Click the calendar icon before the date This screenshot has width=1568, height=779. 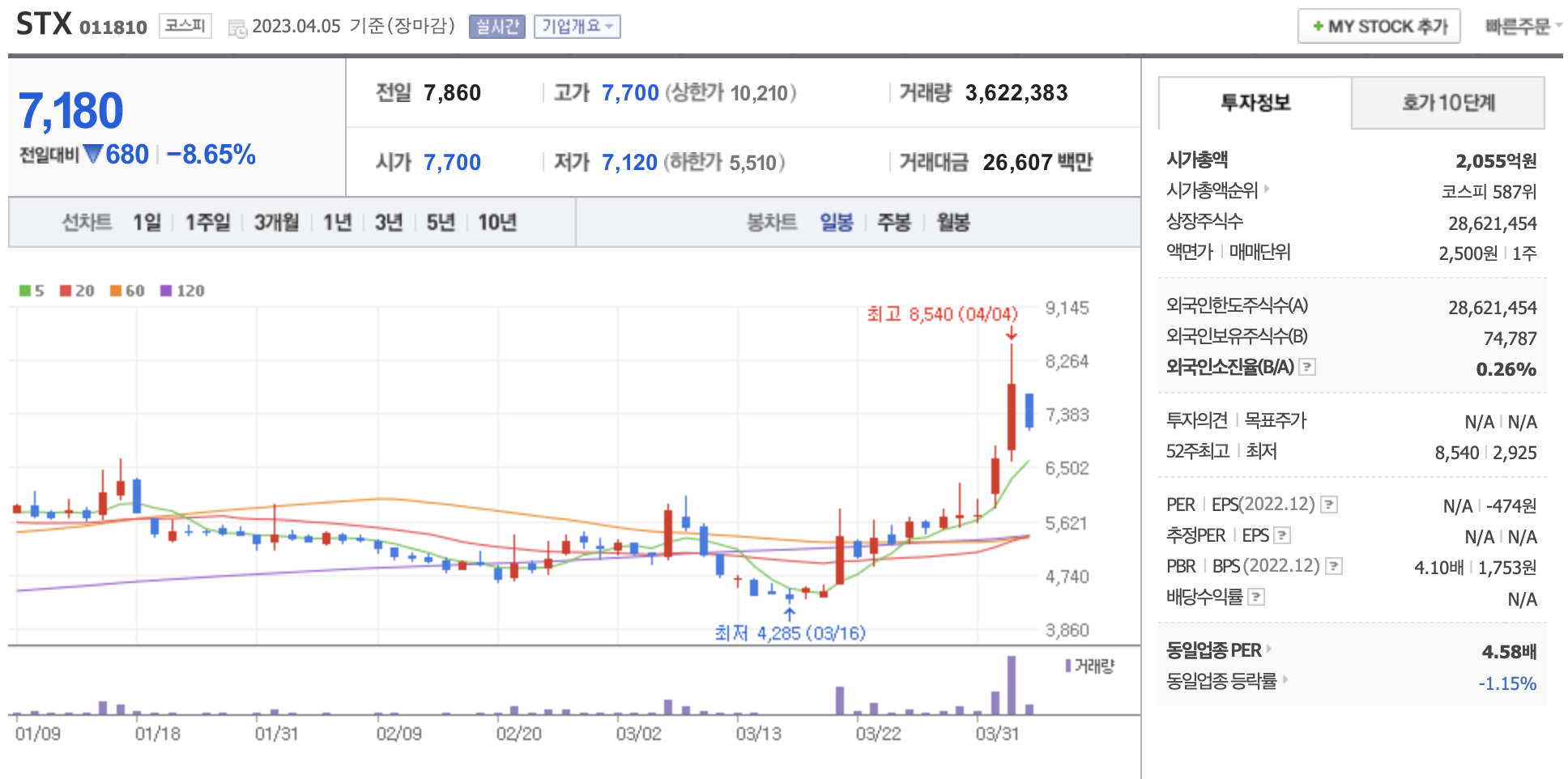pyautogui.click(x=237, y=28)
